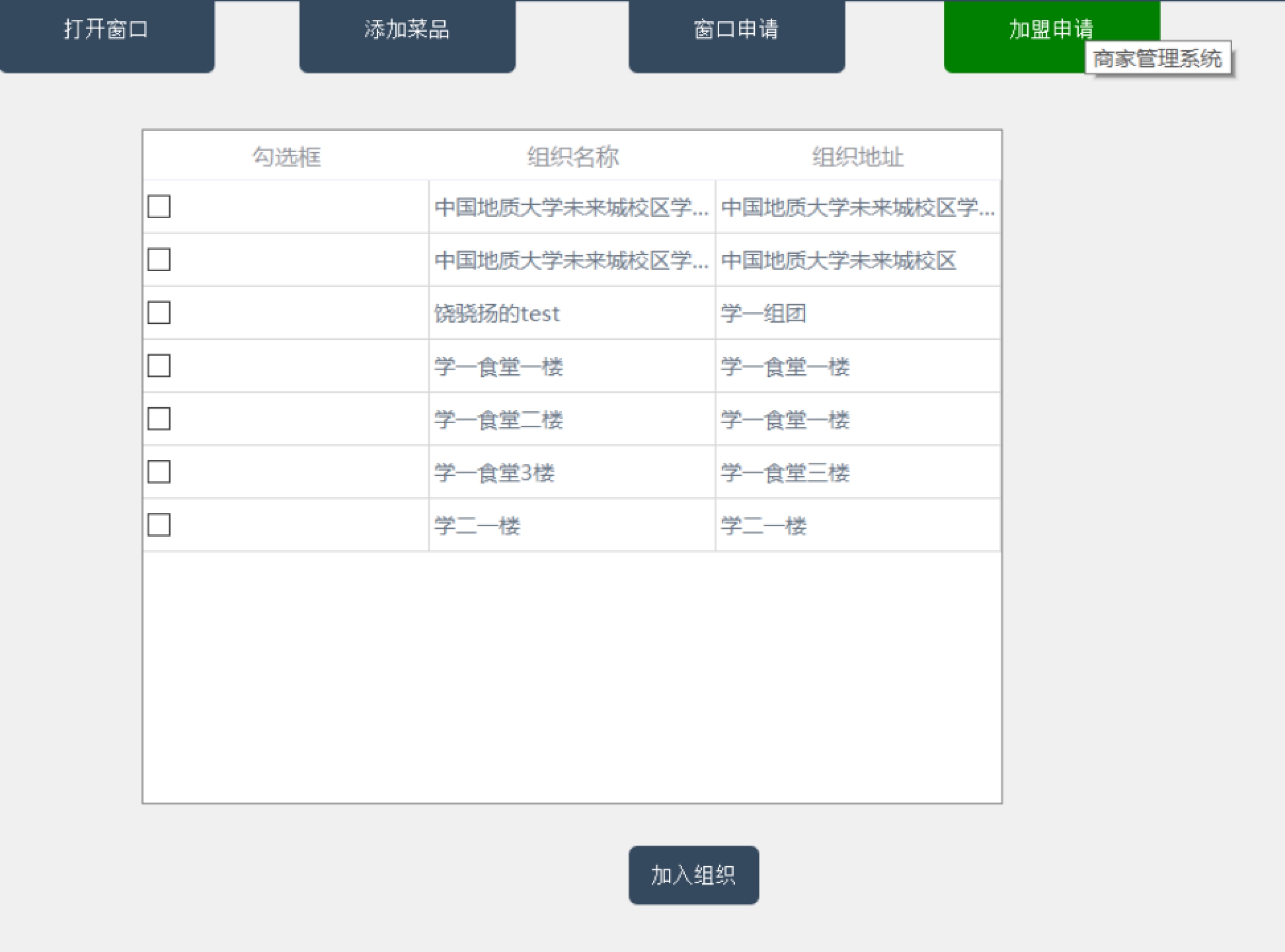Click the 组织地址 column header

pos(857,157)
